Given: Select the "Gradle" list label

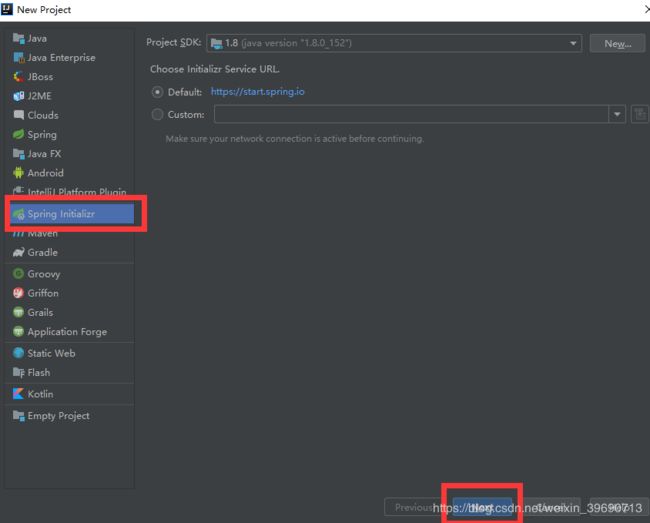Looking at the screenshot, I should pos(42,252).
